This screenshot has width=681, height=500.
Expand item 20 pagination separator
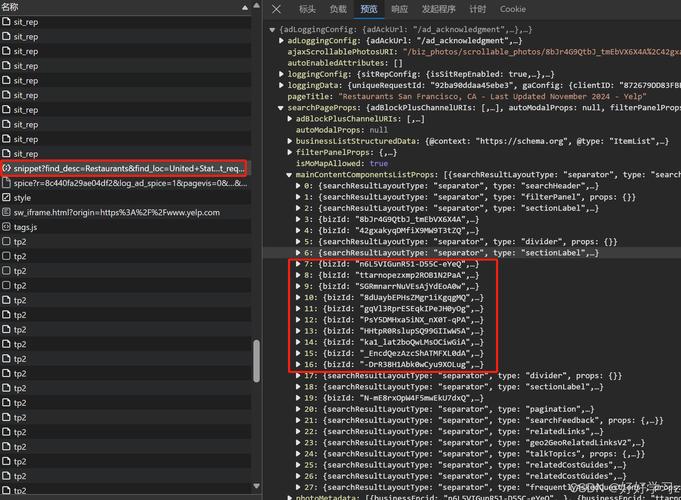tap(298, 409)
